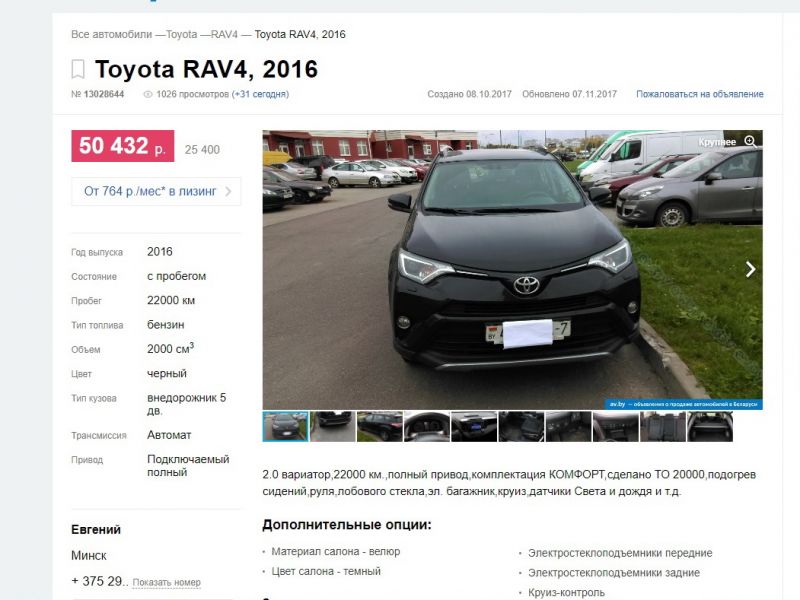Click 'Дополнительные опции:' heading
The height and width of the screenshot is (600, 800).
347,524
